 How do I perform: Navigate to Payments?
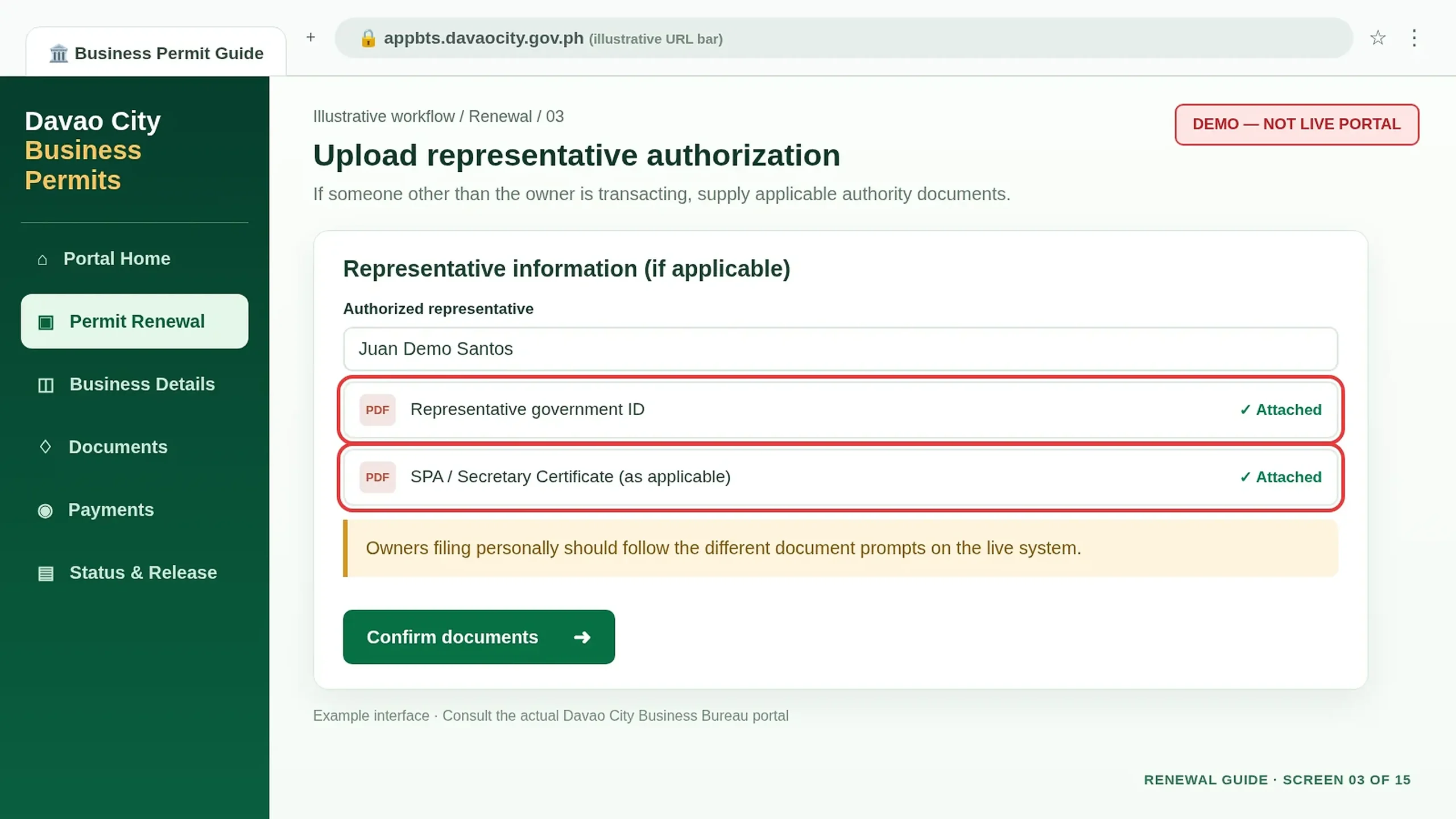coord(135,510)
